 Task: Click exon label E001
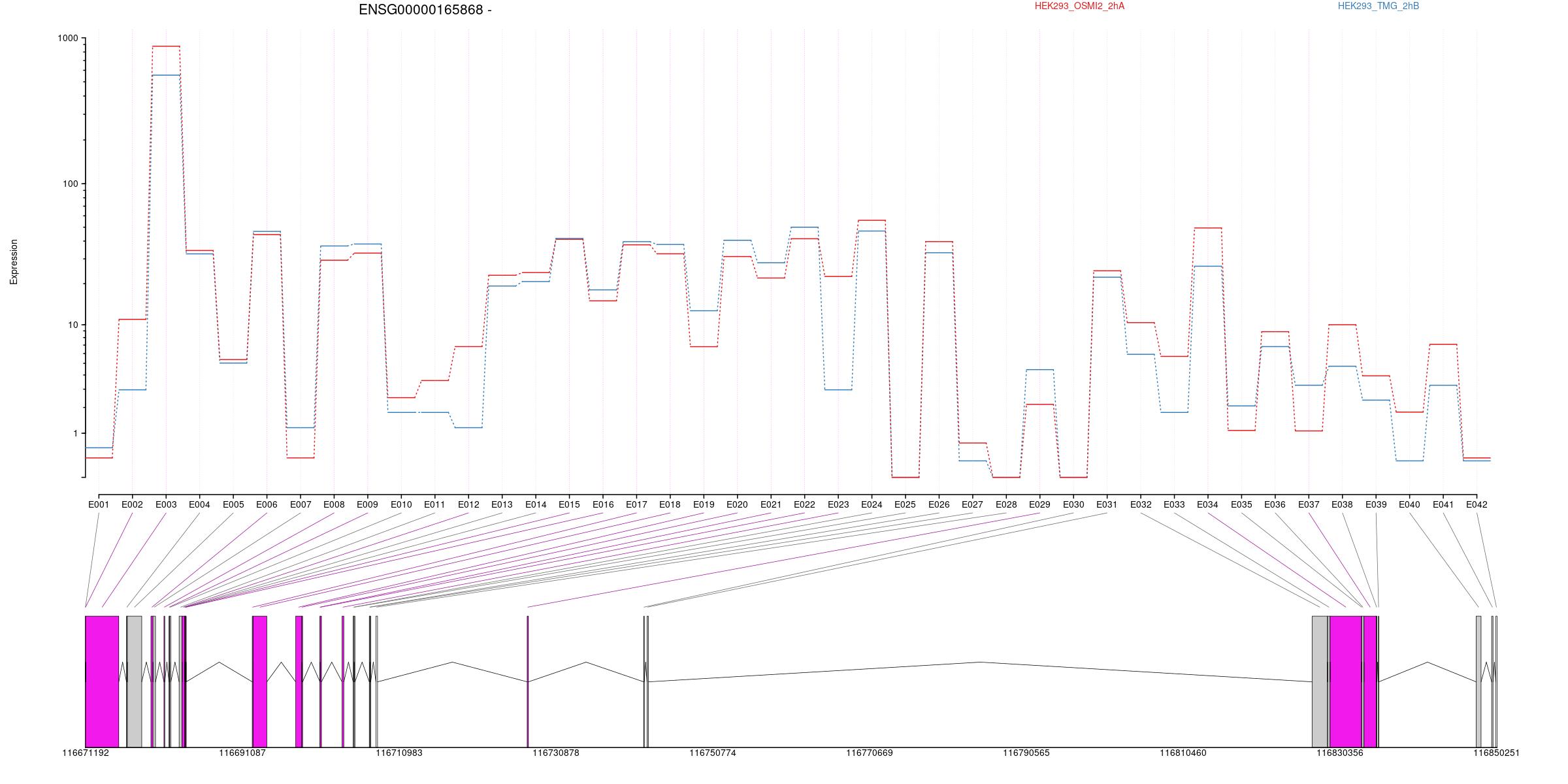click(99, 505)
